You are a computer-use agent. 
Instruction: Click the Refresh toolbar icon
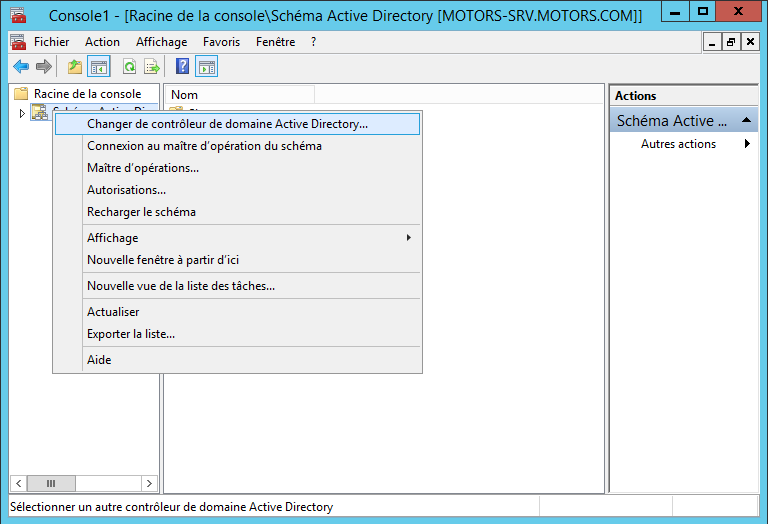tap(129, 67)
